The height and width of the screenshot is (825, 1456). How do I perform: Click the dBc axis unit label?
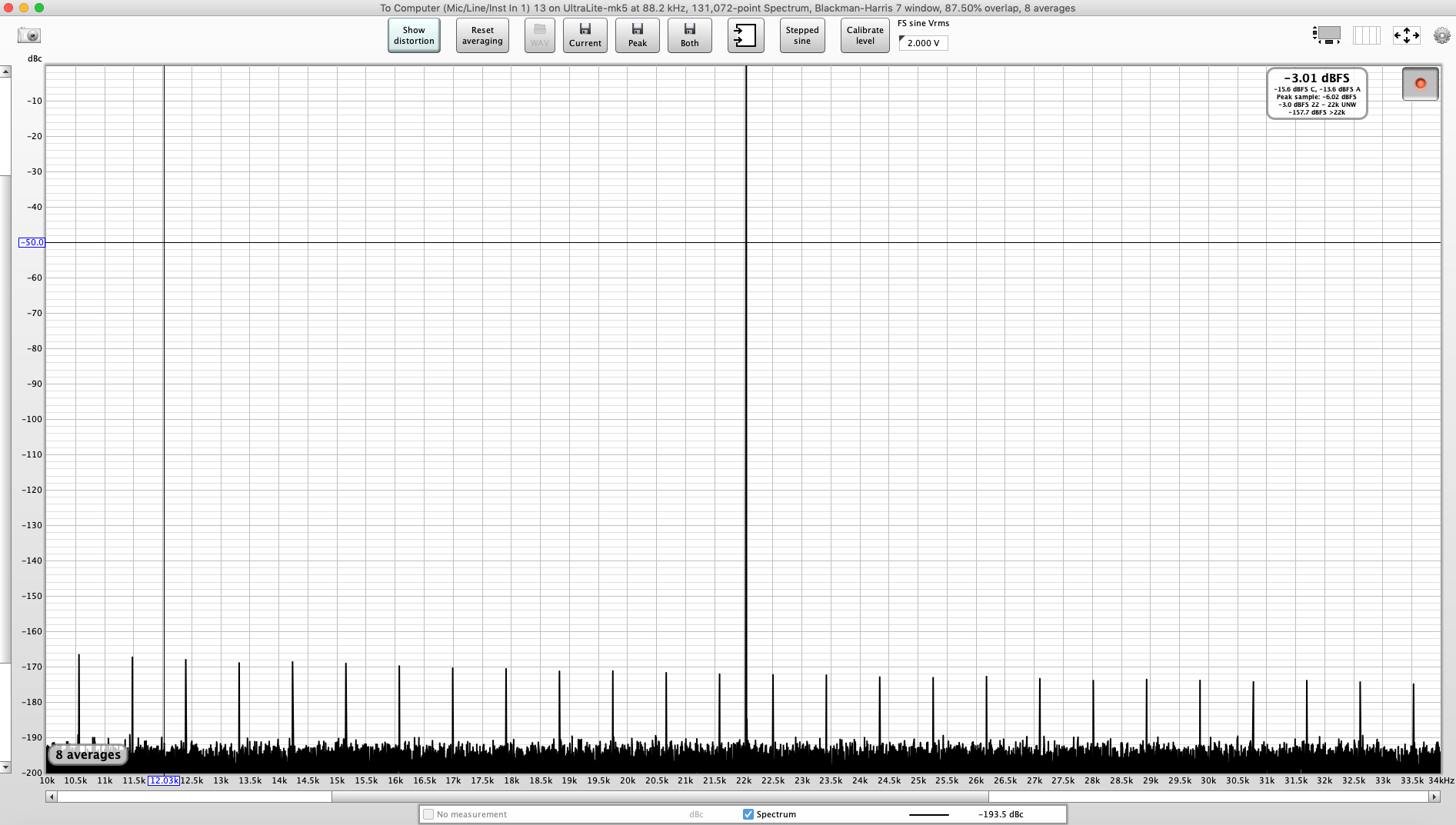click(35, 58)
